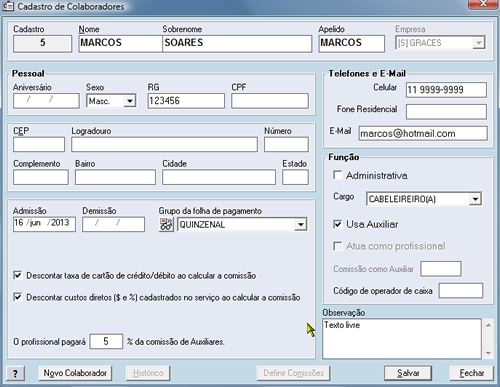
Task: Open the Empresa GRACES dropdown
Action: (x=479, y=43)
